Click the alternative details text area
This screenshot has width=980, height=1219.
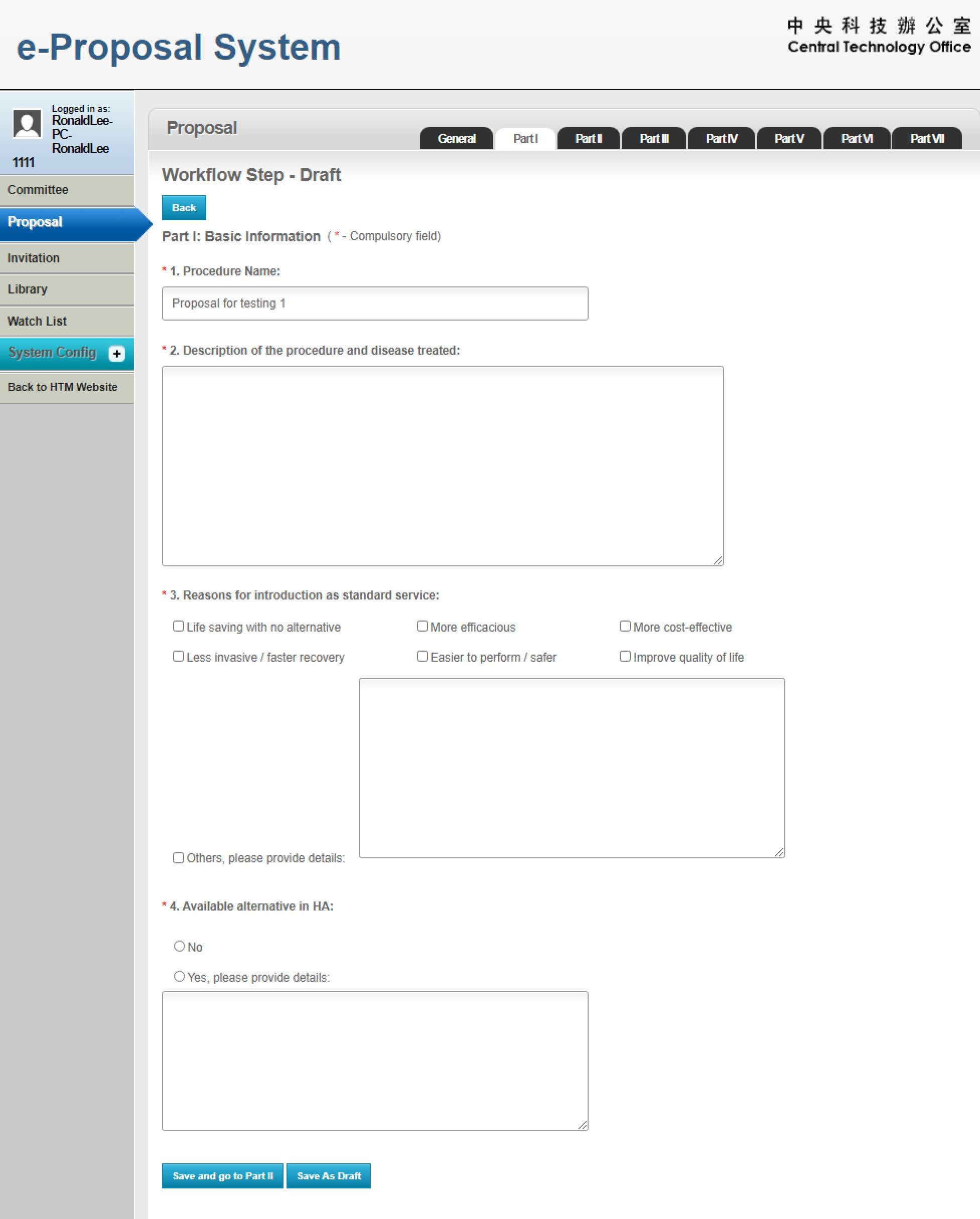pyautogui.click(x=375, y=1060)
